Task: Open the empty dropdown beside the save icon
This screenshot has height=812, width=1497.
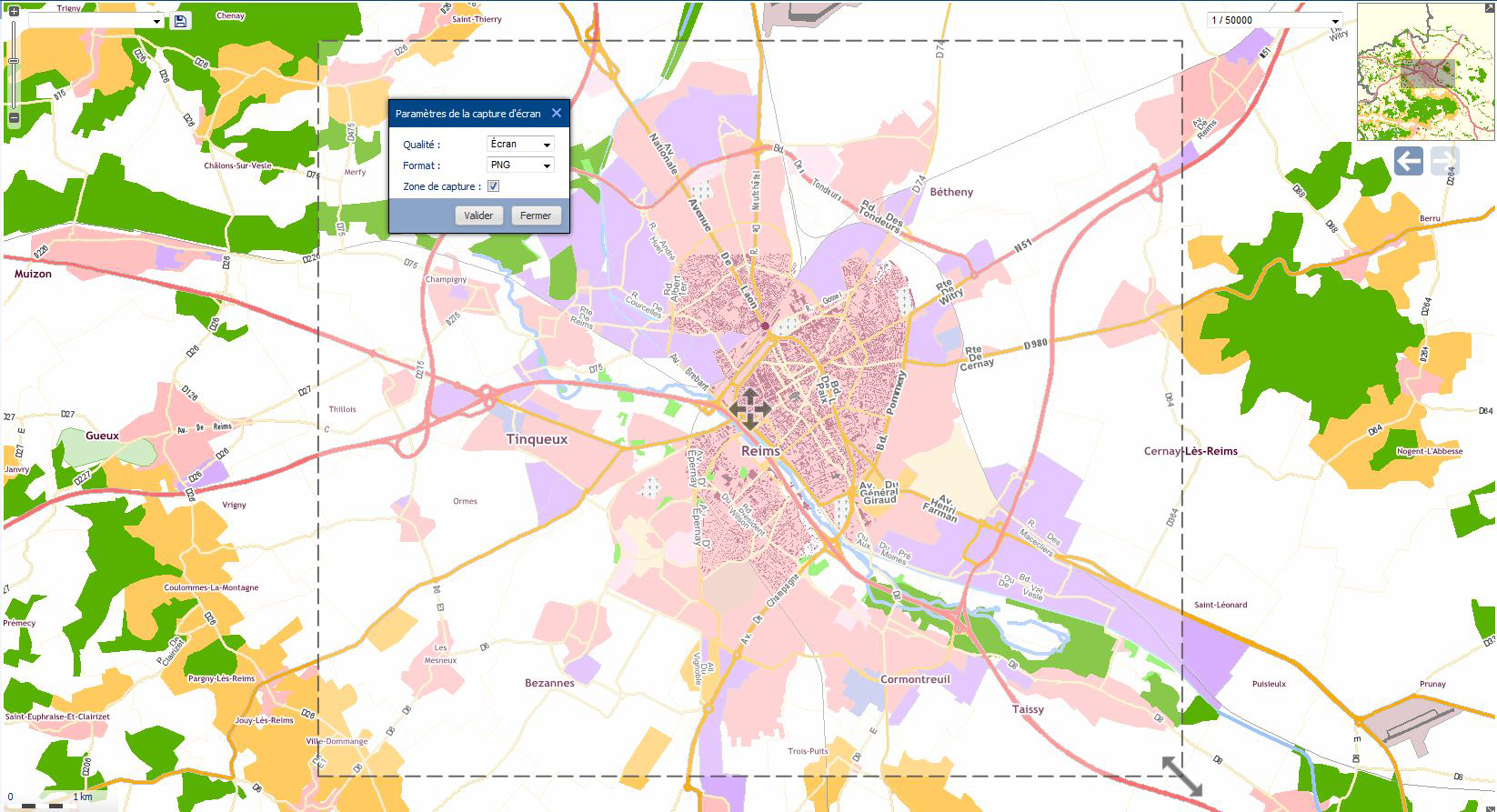Action: pyautogui.click(x=95, y=21)
